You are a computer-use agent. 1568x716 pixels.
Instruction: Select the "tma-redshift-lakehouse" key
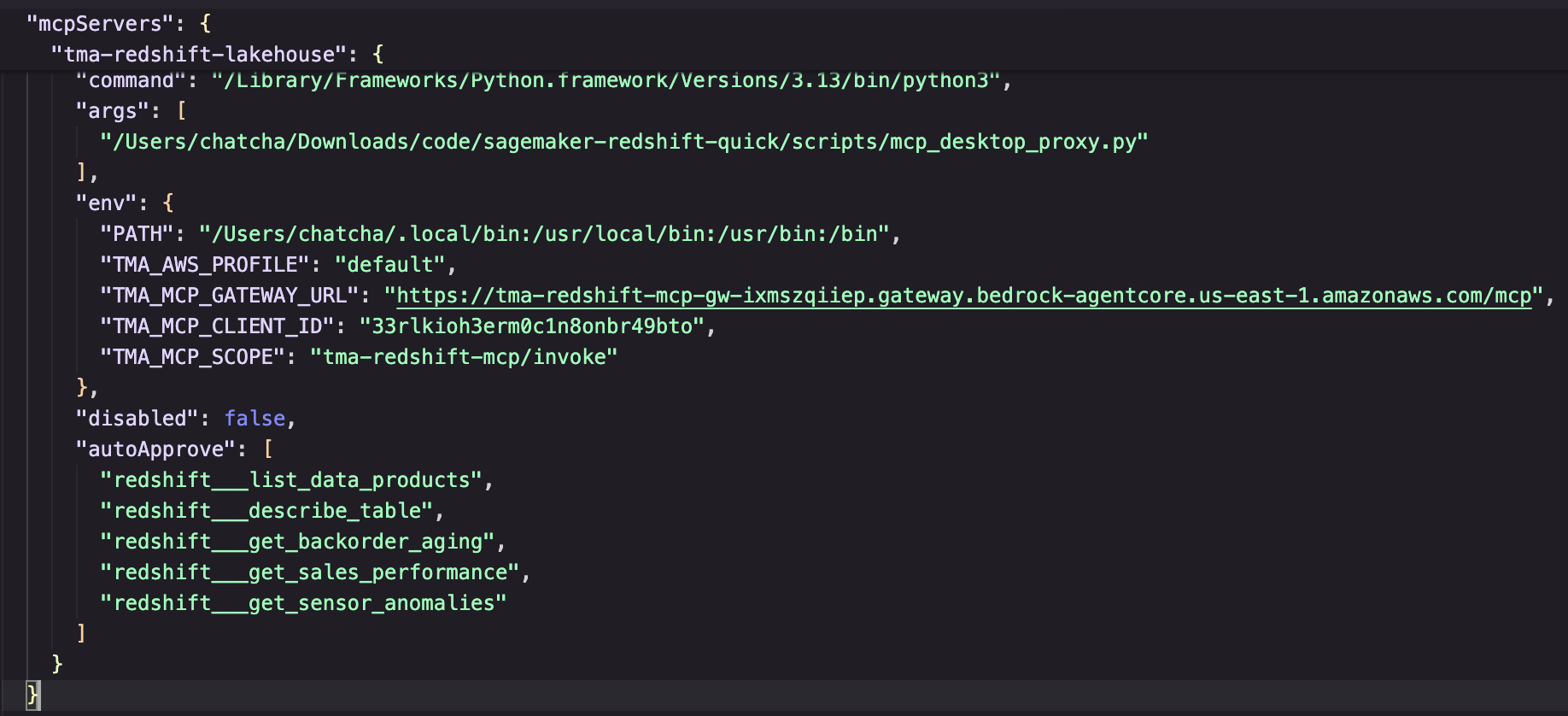[x=199, y=55]
